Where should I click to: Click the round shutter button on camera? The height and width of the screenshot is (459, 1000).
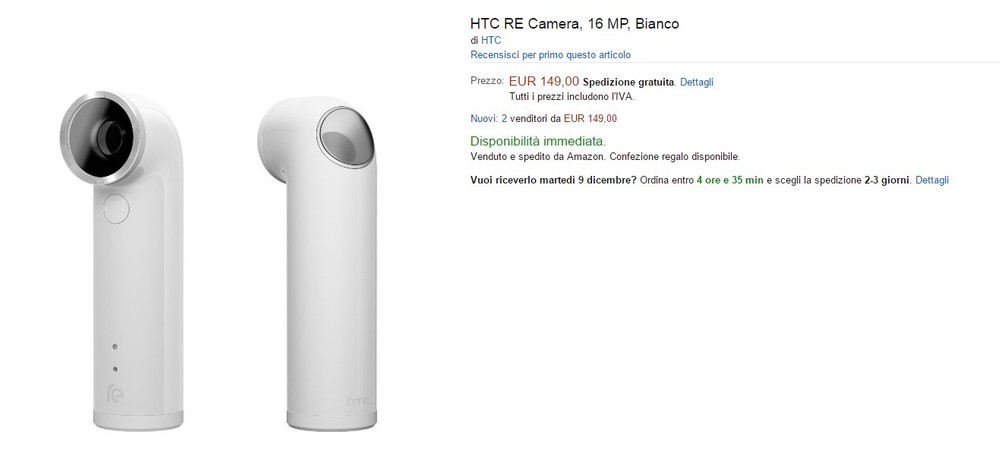coord(116,209)
